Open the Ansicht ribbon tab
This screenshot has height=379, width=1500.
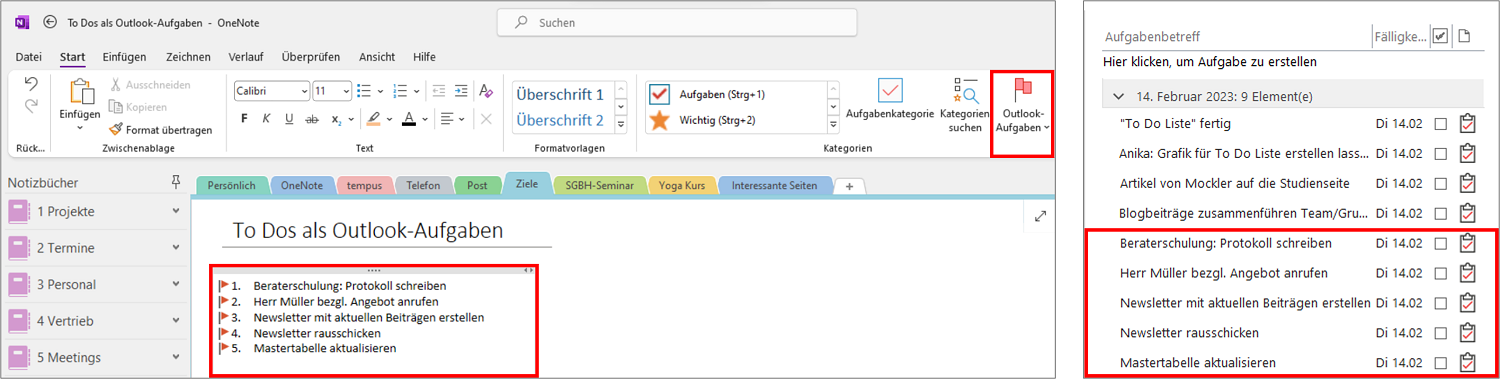pyautogui.click(x=377, y=57)
